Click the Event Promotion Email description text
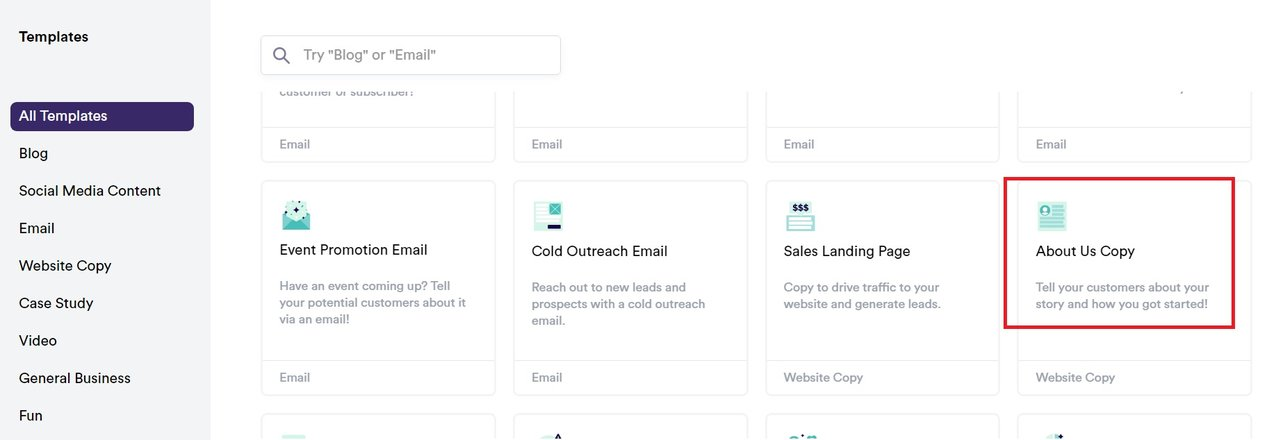 [x=373, y=302]
